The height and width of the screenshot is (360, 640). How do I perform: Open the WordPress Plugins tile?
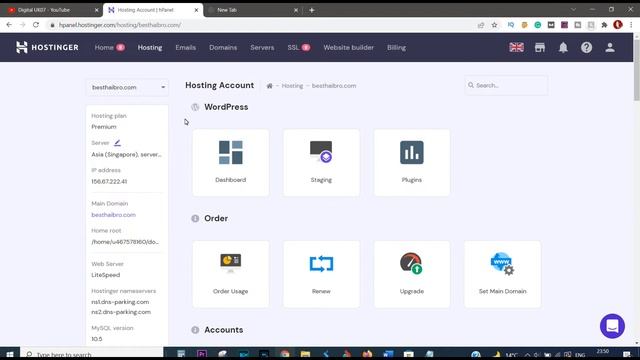411,162
